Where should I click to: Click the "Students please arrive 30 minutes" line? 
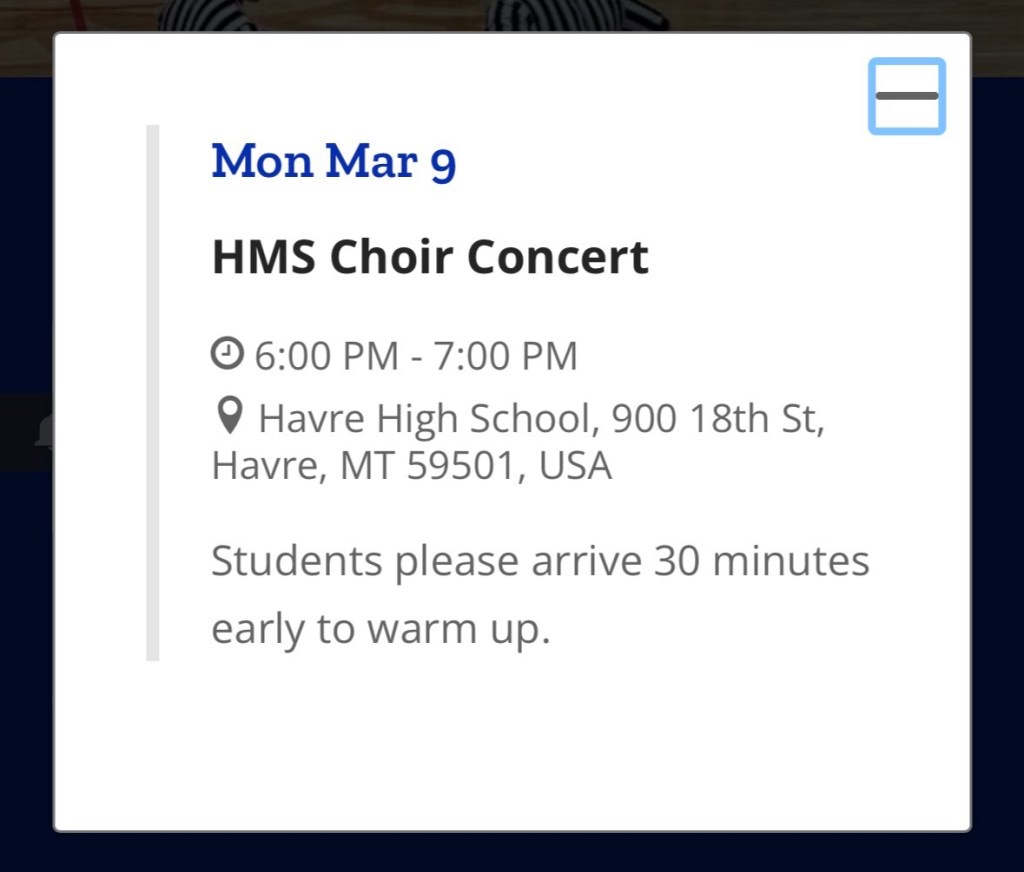tap(540, 561)
